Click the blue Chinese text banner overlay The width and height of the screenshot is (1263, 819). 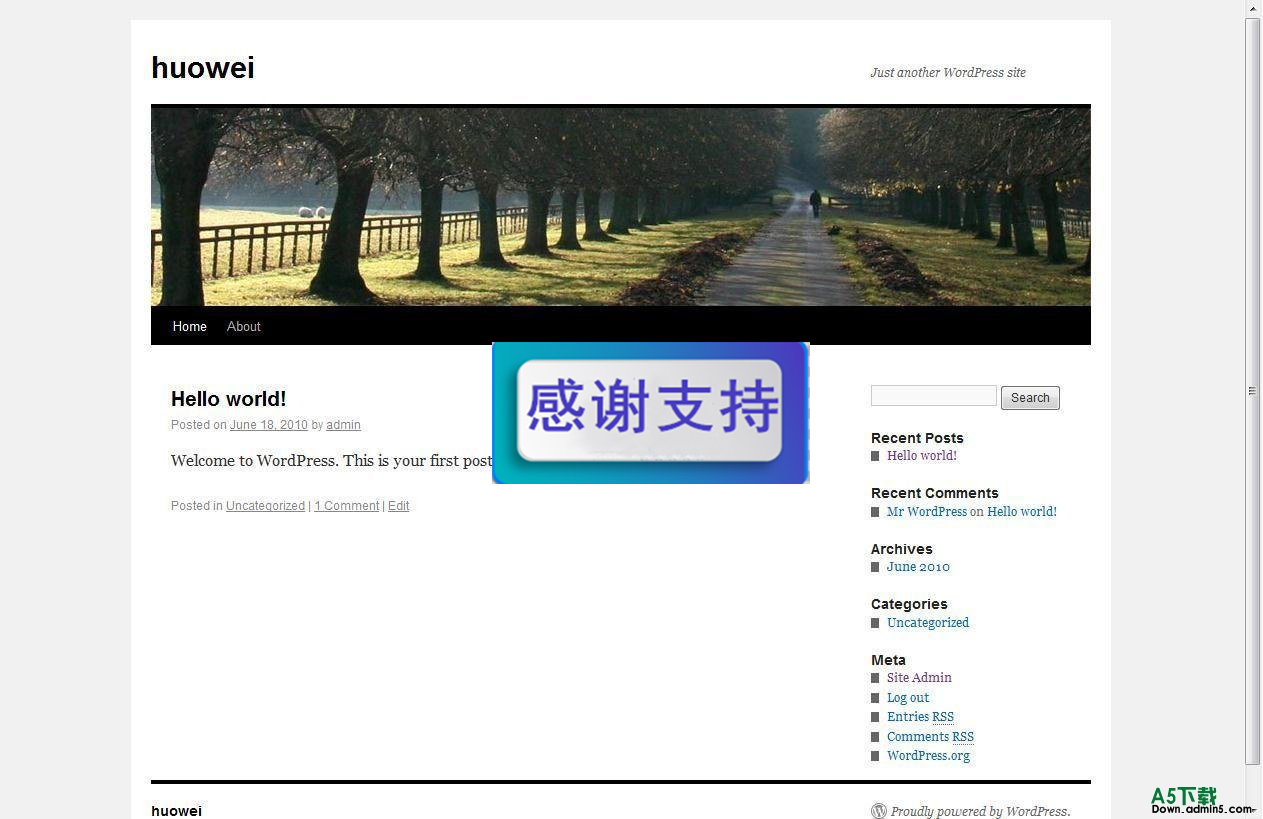[651, 413]
